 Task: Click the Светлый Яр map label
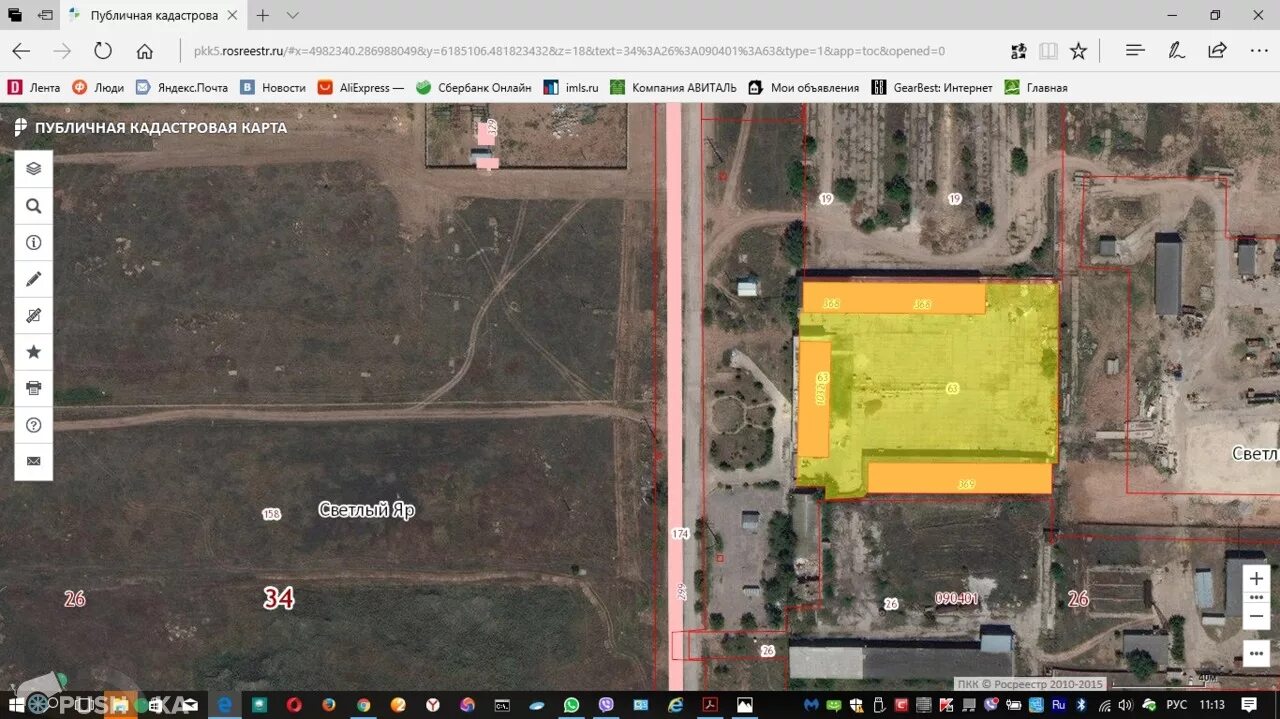(x=366, y=510)
